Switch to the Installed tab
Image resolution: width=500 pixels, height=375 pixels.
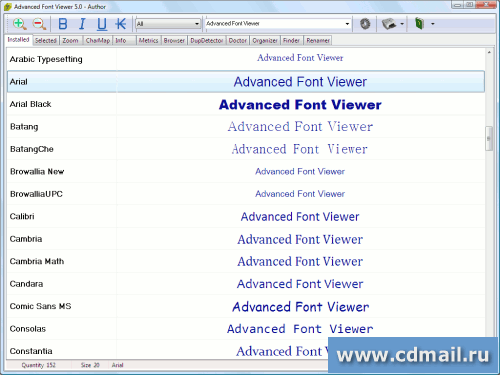click(18, 40)
